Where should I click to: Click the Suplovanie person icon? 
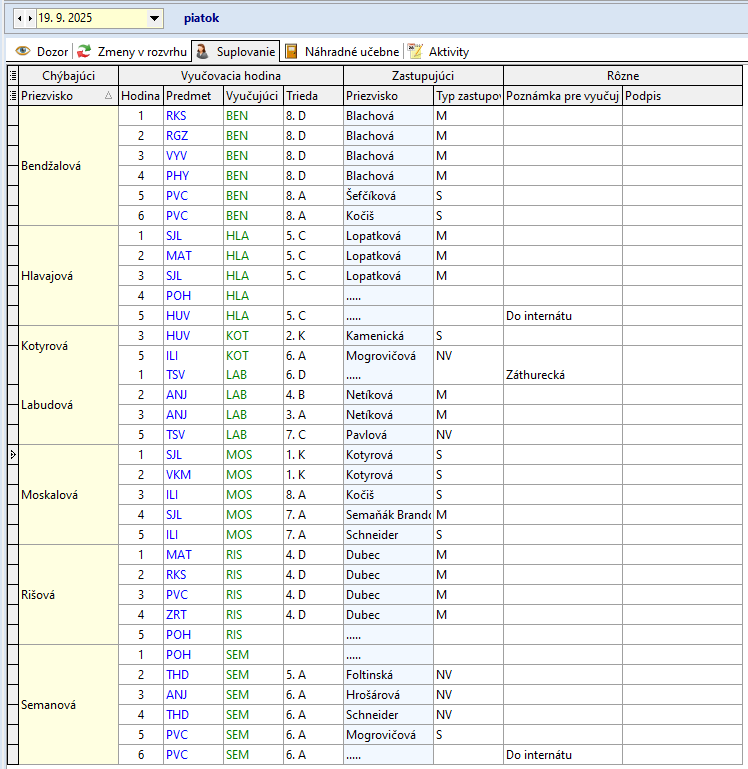coord(201,51)
